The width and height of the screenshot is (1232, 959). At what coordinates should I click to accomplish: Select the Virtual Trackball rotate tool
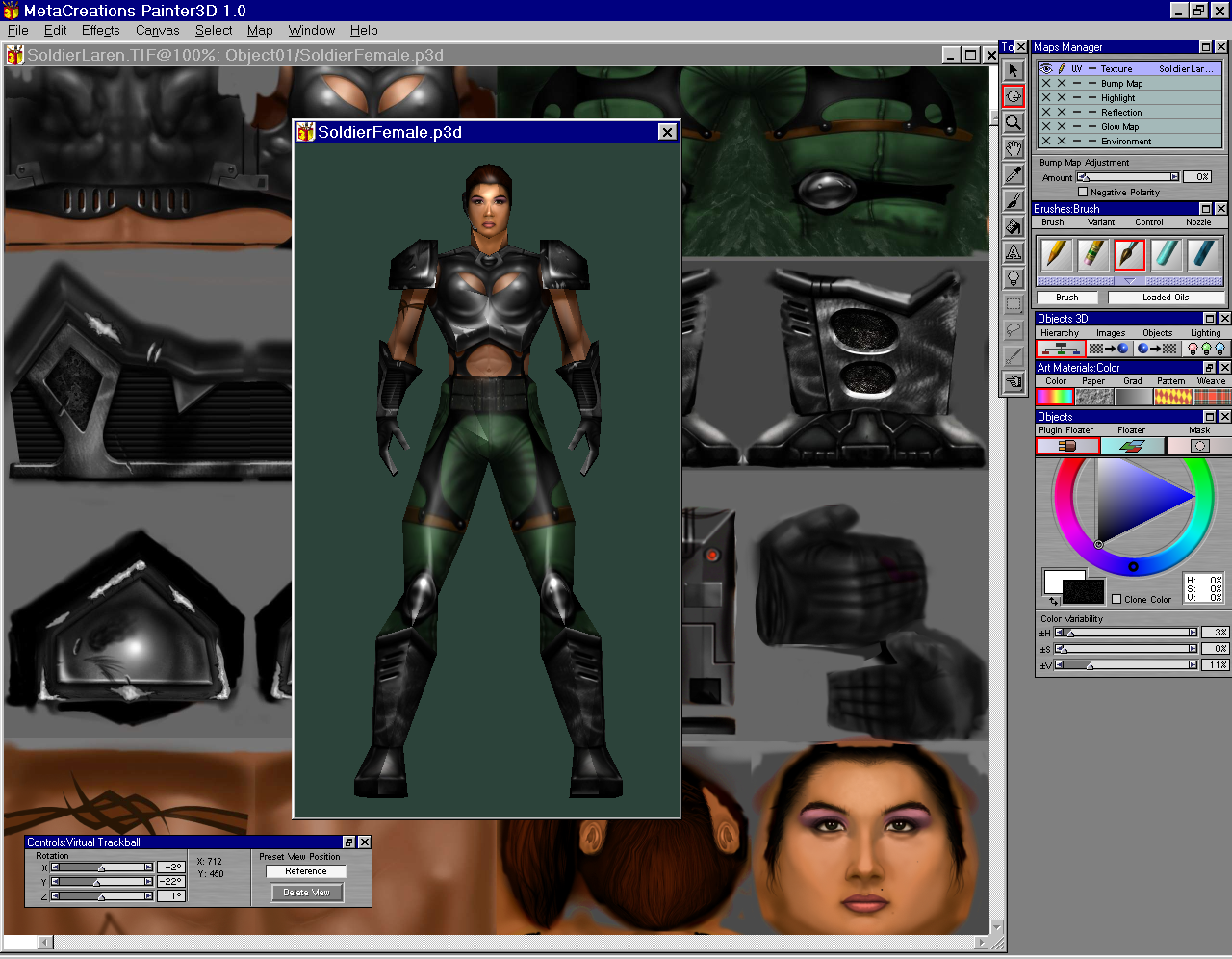(x=1014, y=96)
